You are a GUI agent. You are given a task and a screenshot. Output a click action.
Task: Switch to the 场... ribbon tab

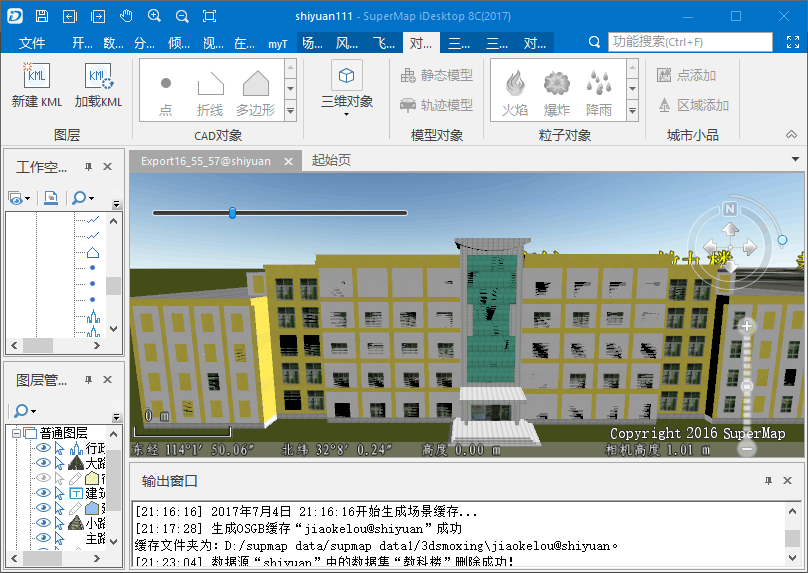(x=312, y=43)
